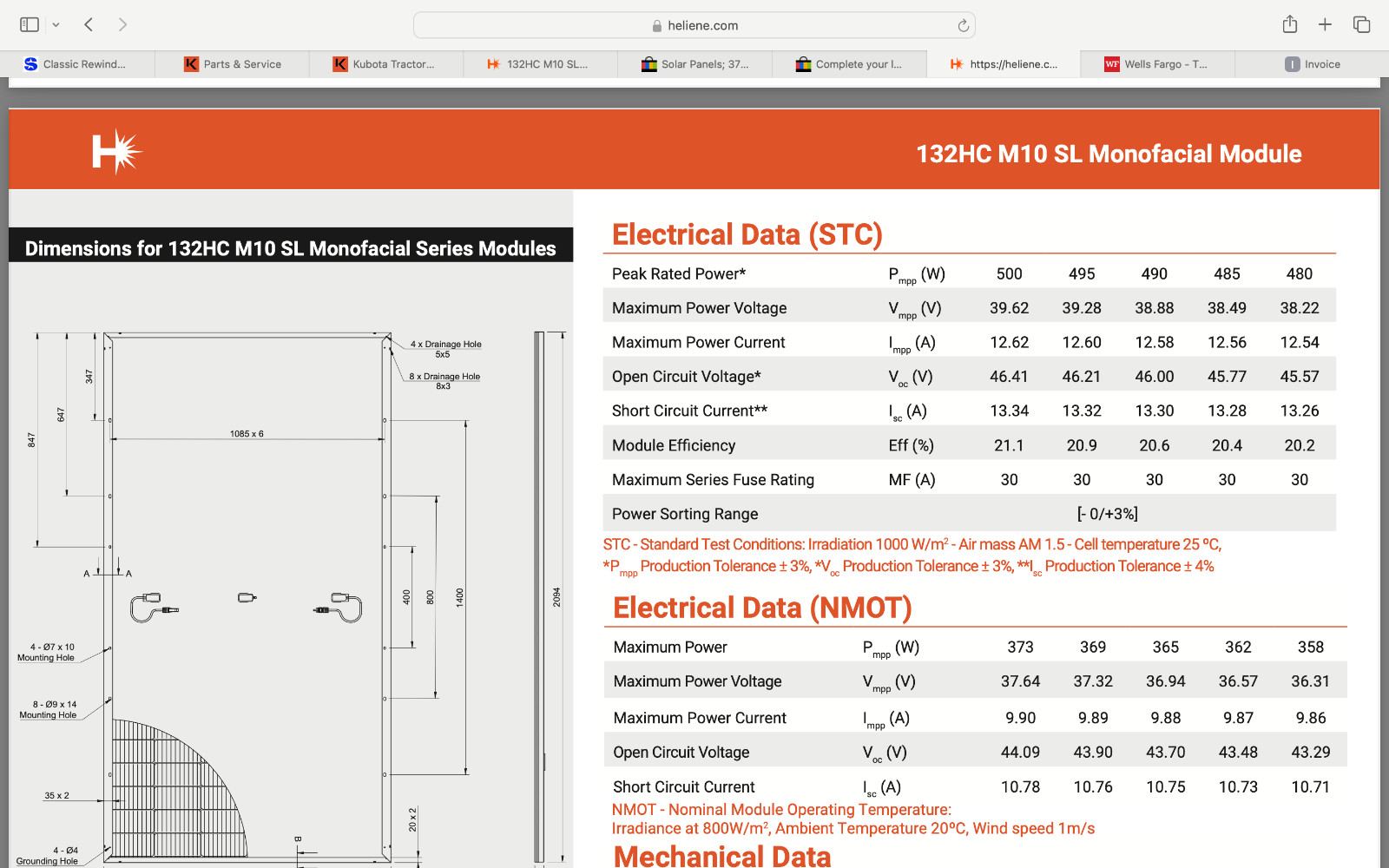The image size is (1389, 868).
Task: Click the Heliene logo in the orange header
Action: [117, 152]
